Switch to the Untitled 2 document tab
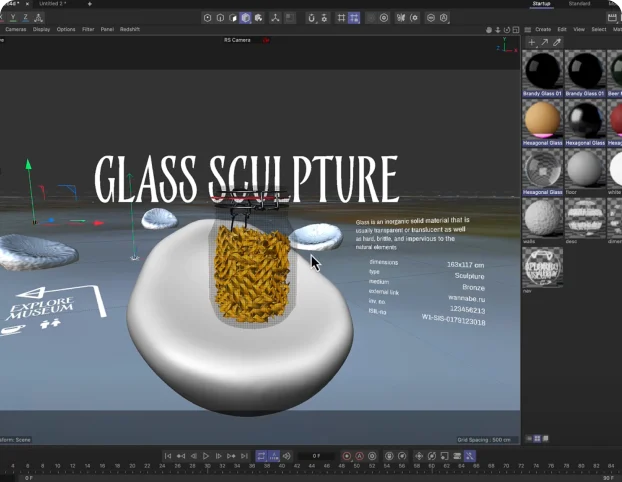Viewport: 622px width, 482px height. (x=53, y=4)
